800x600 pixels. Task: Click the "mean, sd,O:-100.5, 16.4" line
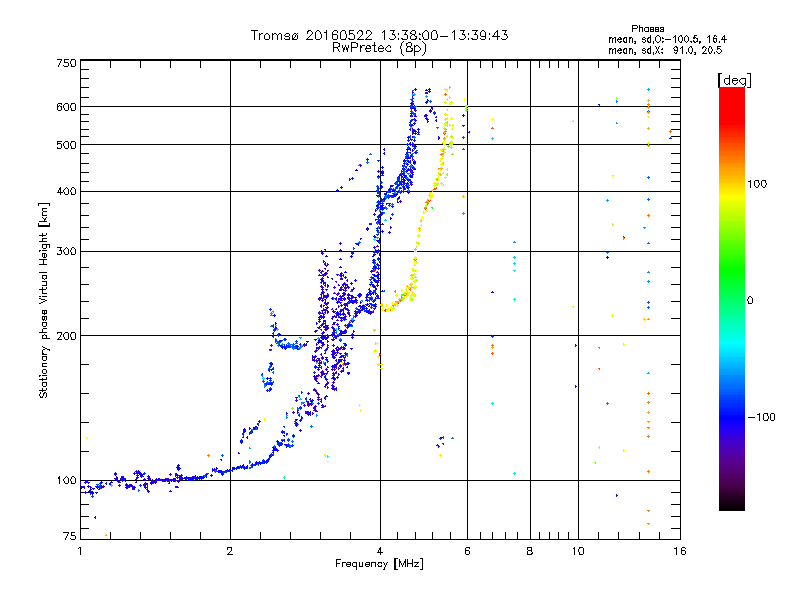(x=667, y=39)
